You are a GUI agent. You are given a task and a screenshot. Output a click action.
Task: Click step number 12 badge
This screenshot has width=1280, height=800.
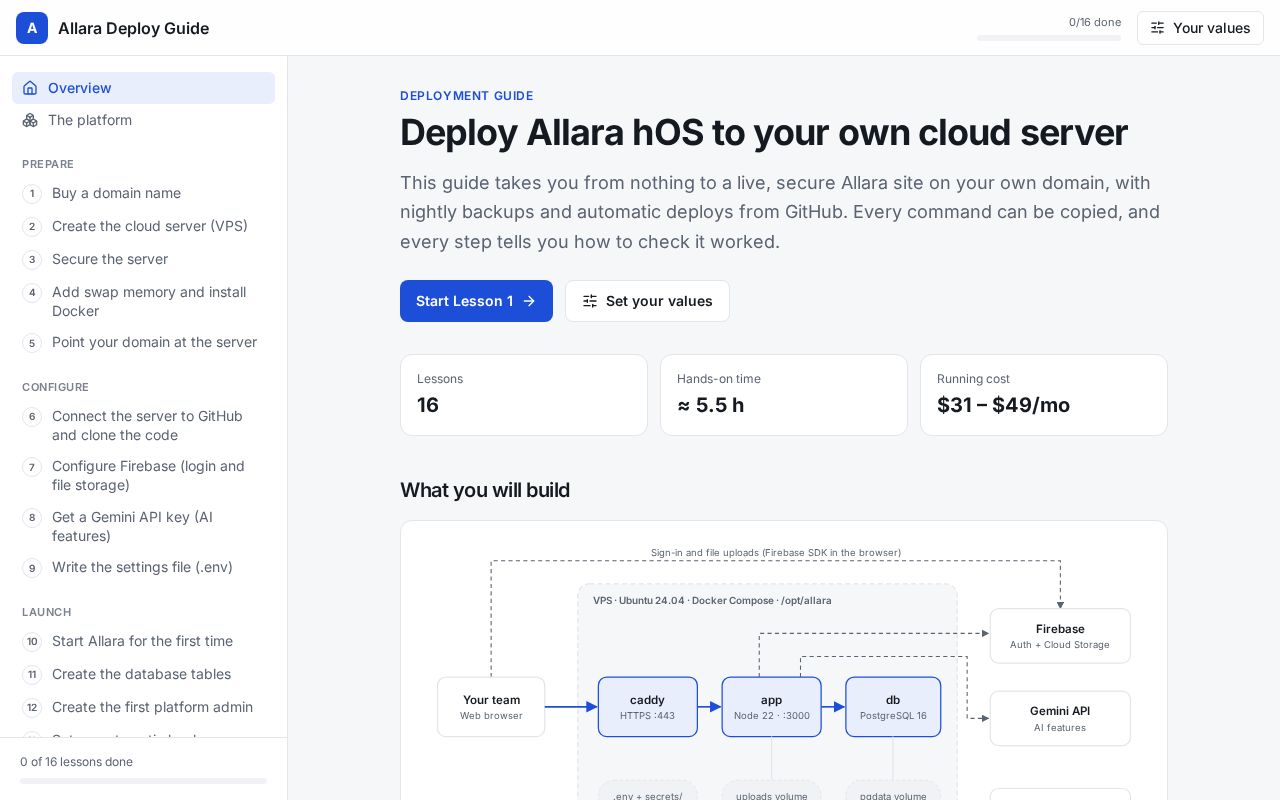tap(32, 707)
